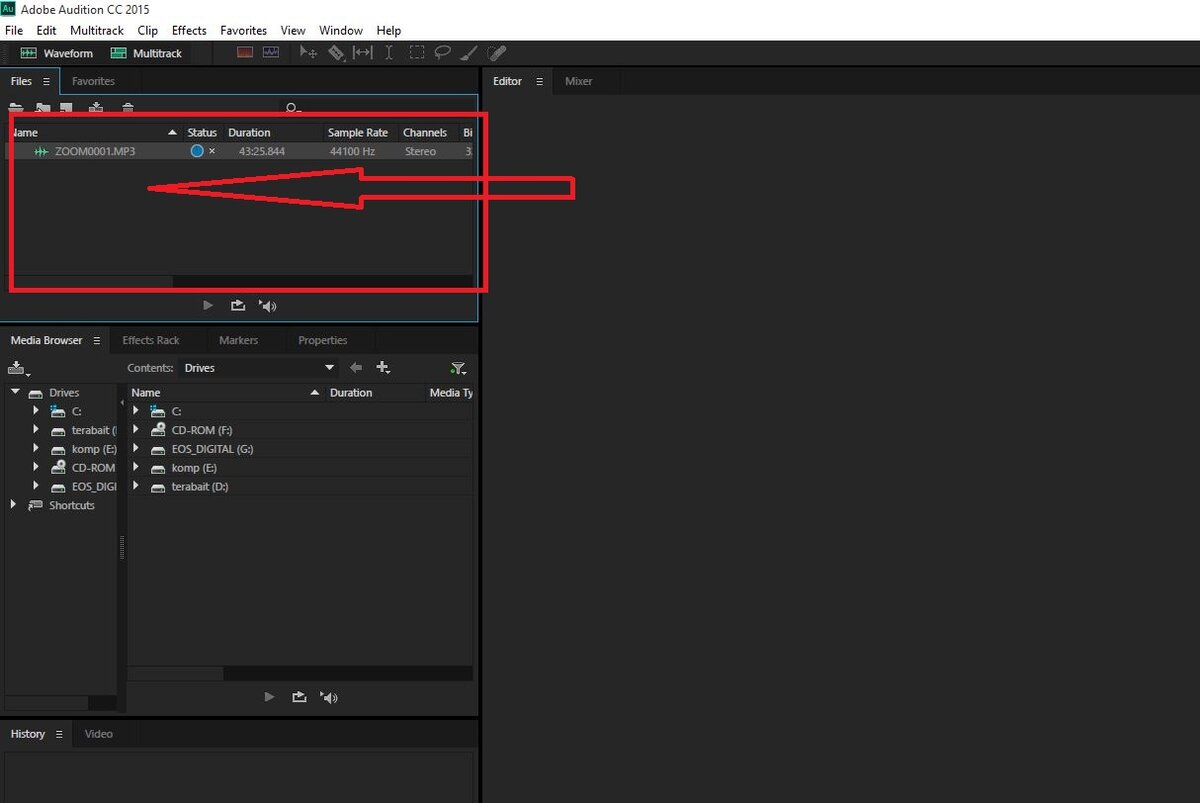The image size is (1200, 803).
Task: Select the Marquee Selection tool
Action: pos(416,53)
